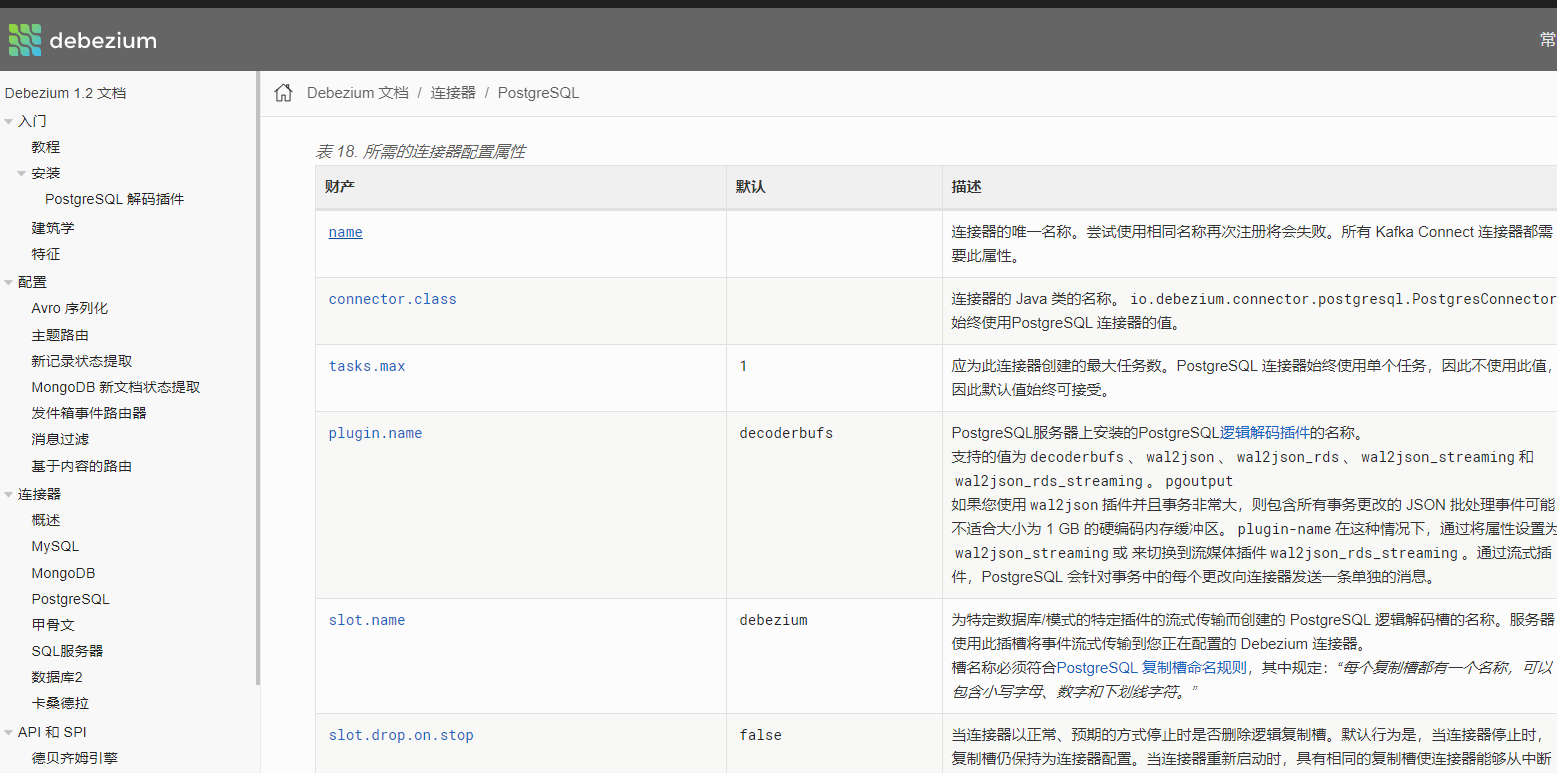This screenshot has height=773, width=1557.
Task: Click the slot.name property link
Action: 367,620
